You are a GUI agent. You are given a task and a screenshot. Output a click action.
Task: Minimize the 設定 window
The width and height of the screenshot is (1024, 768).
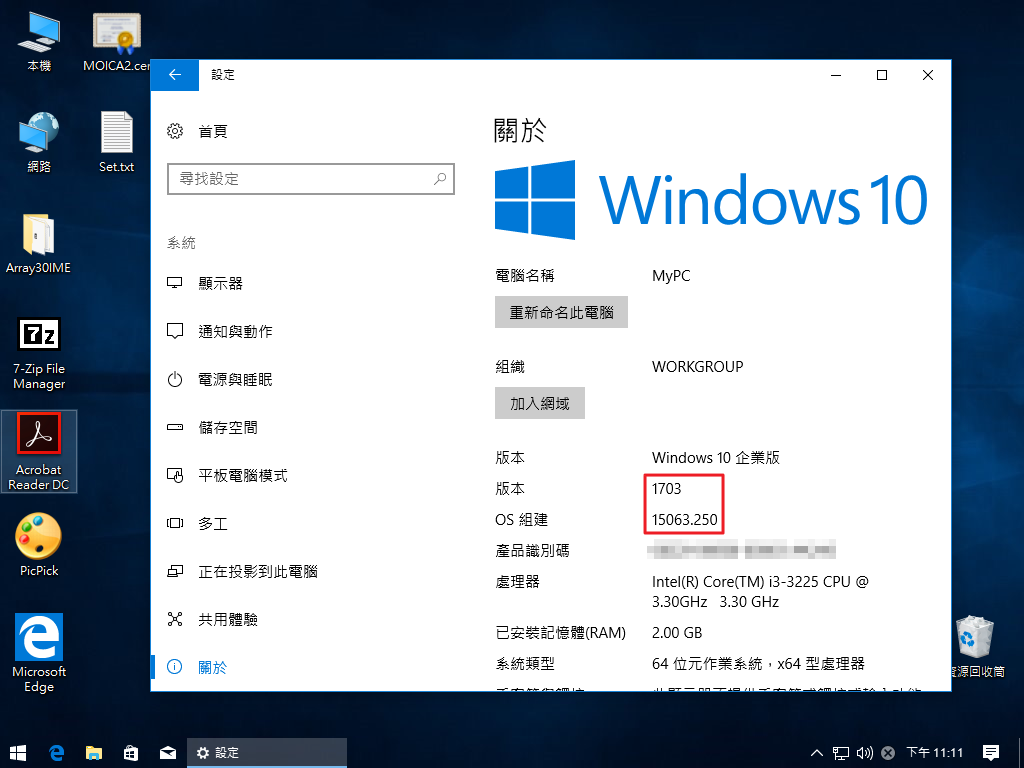(836, 75)
